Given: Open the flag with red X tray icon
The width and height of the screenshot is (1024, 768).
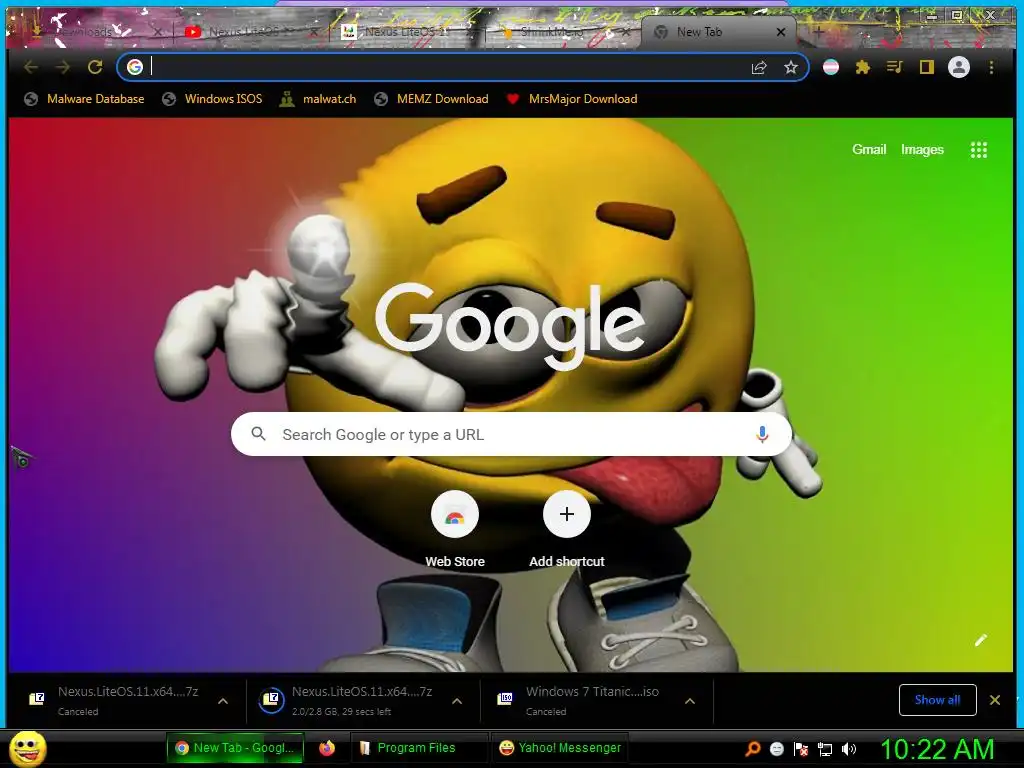Looking at the screenshot, I should coord(801,749).
